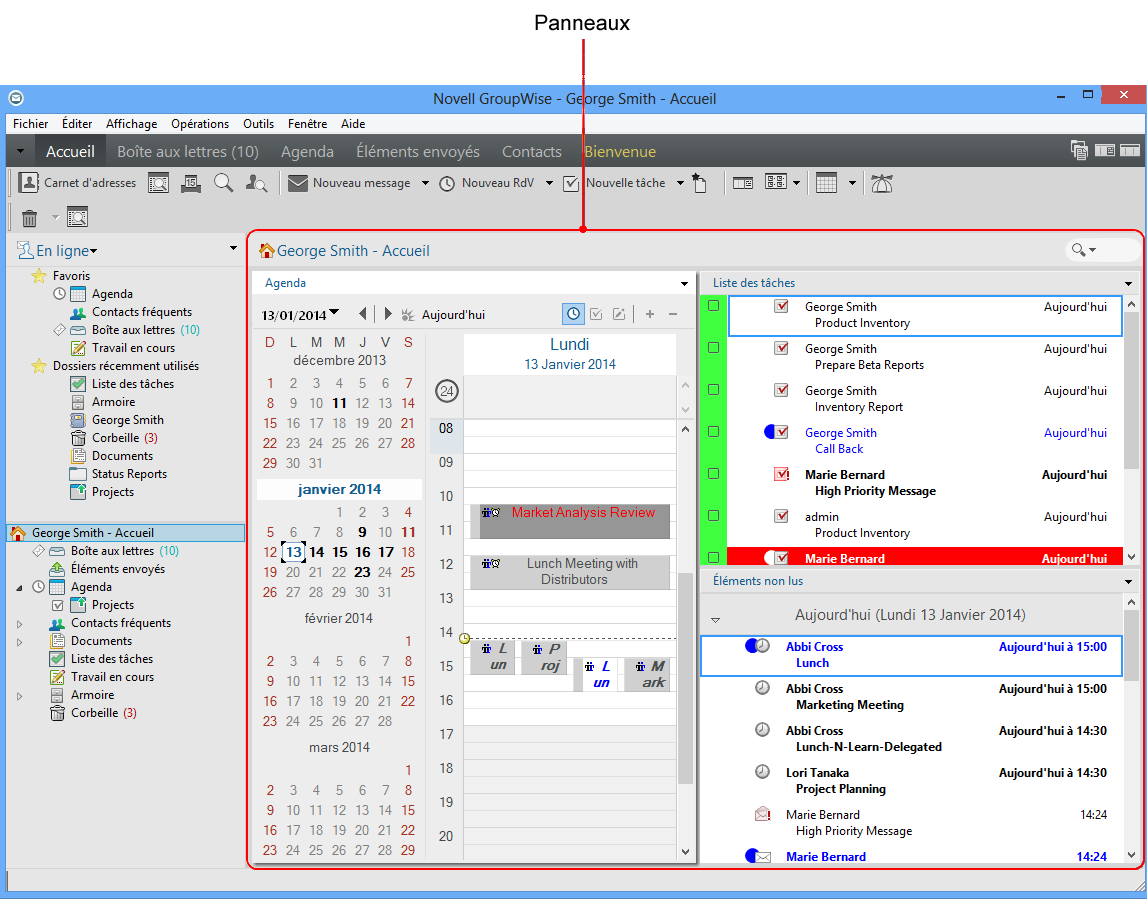Check the Call Back task checkbox
This screenshot has width=1147, height=899.
coord(713,432)
